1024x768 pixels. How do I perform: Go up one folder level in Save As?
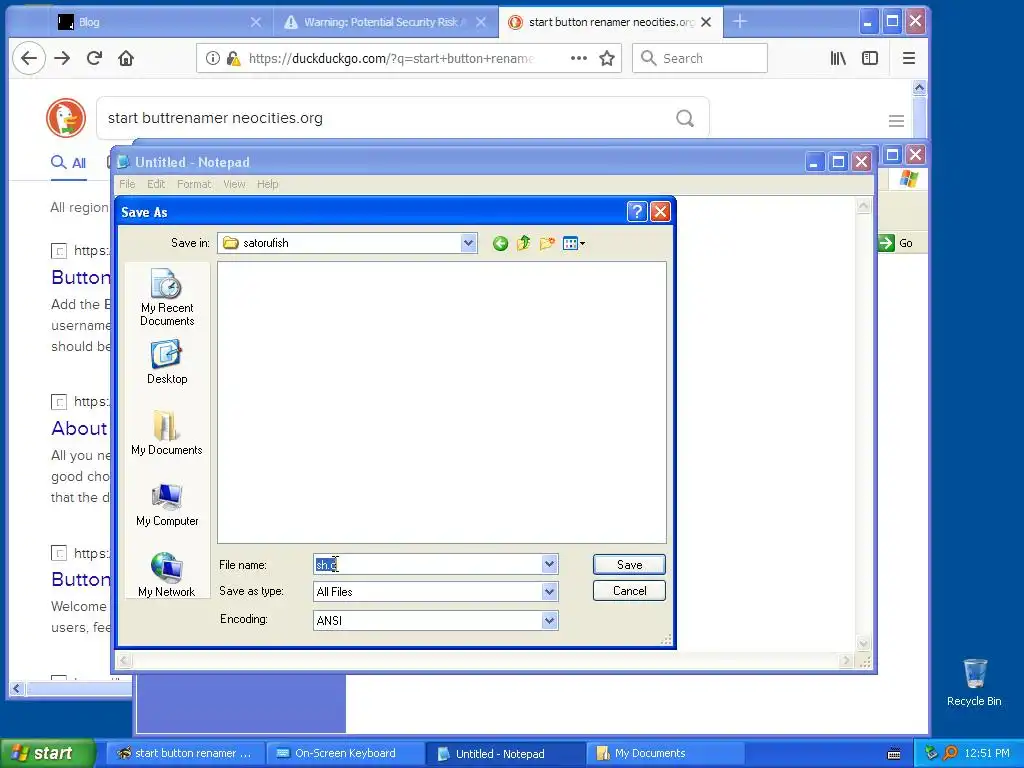(x=523, y=244)
